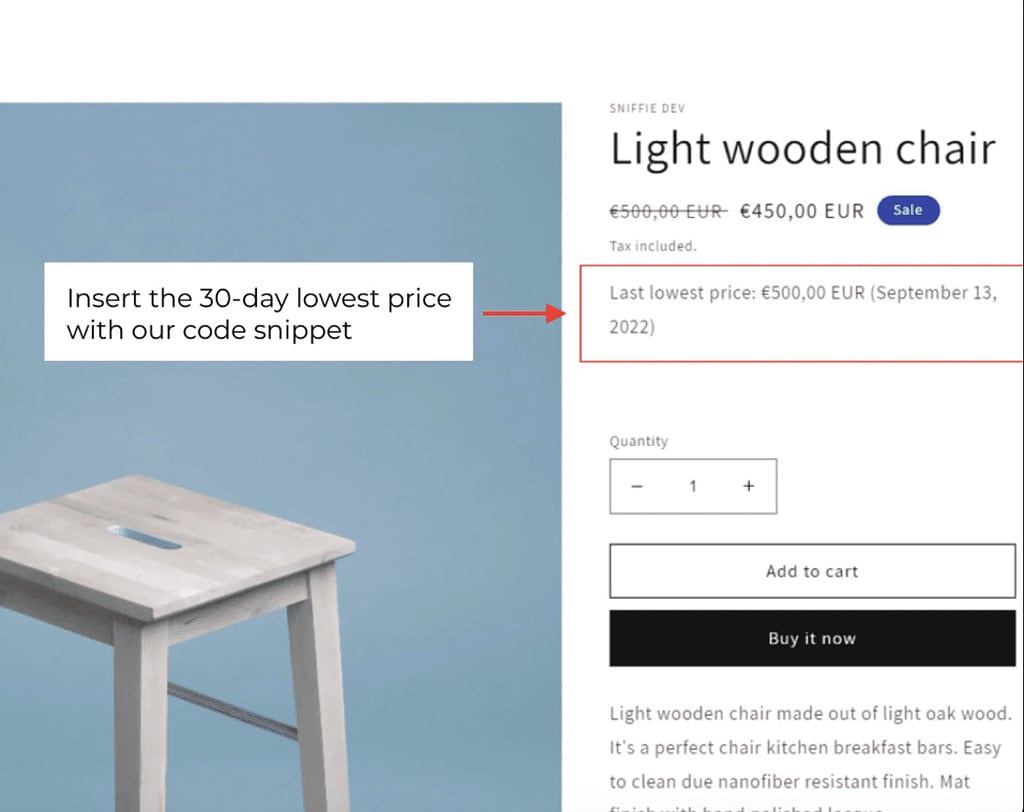Decrease quantity with the minus icon
Image resolution: width=1024 pixels, height=812 pixels.
637,486
